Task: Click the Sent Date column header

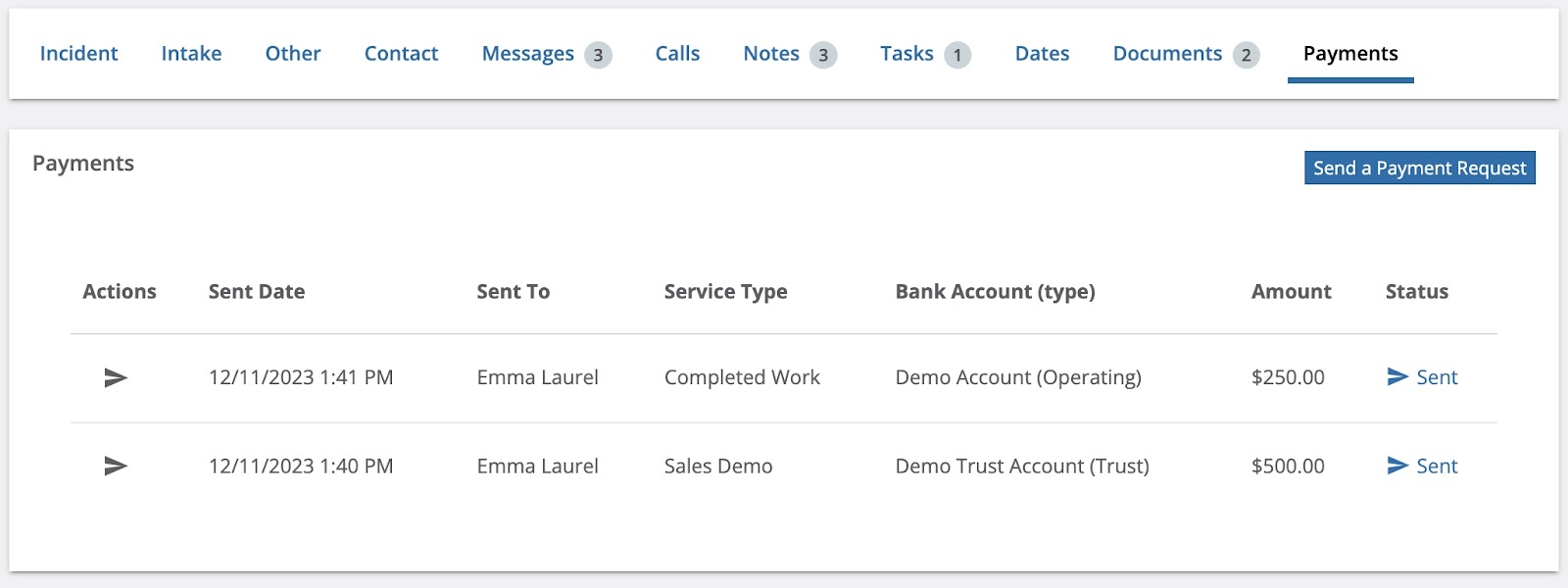Action: pos(257,292)
